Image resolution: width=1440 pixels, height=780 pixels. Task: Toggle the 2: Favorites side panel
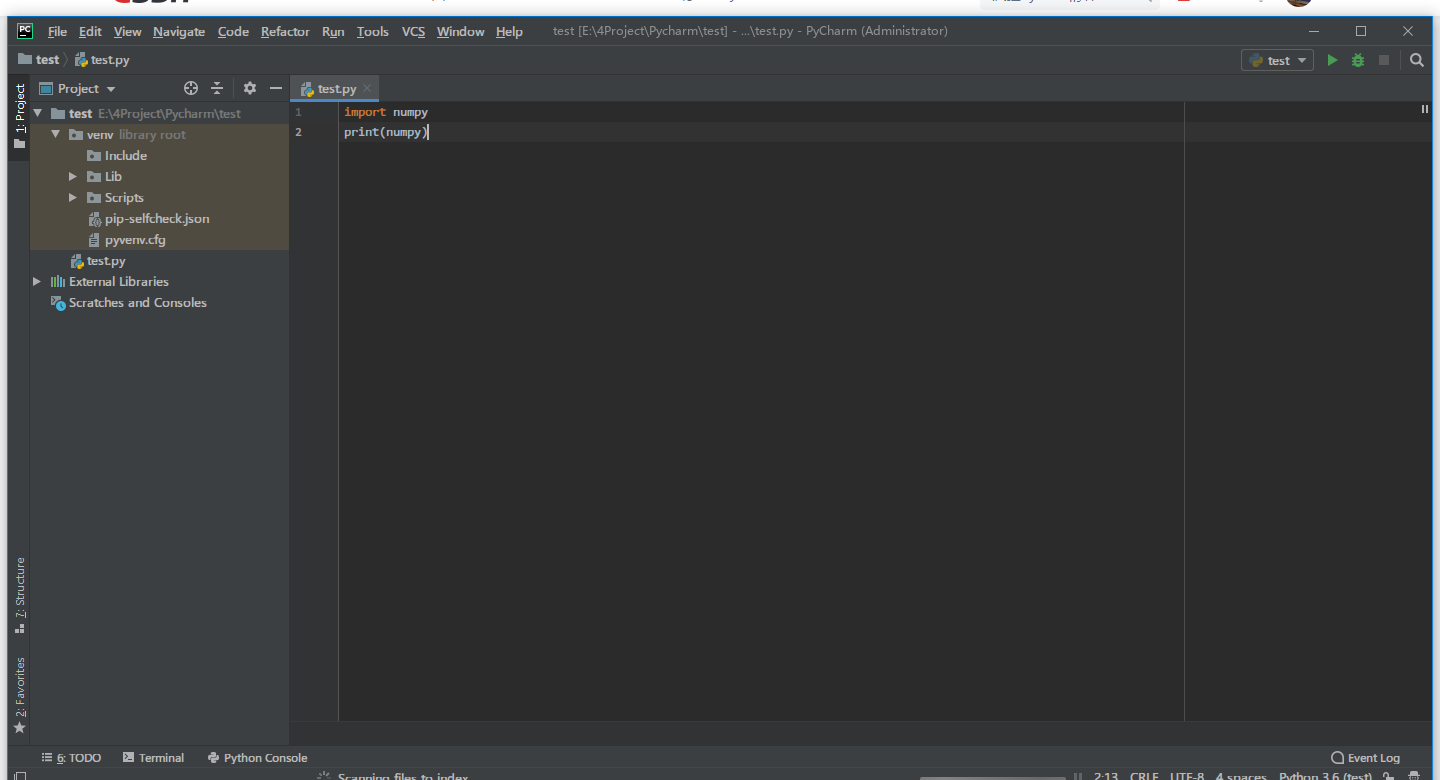pos(19,694)
